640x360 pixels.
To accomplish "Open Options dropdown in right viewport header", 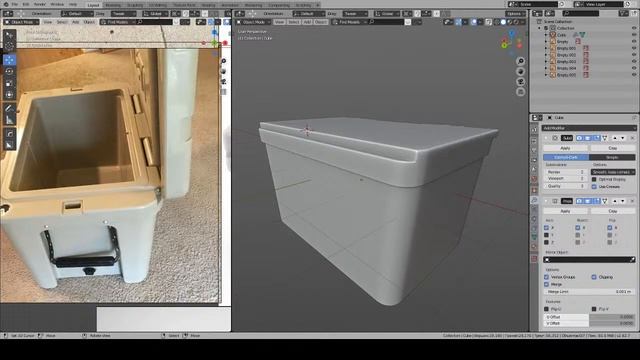I will 516,14.
